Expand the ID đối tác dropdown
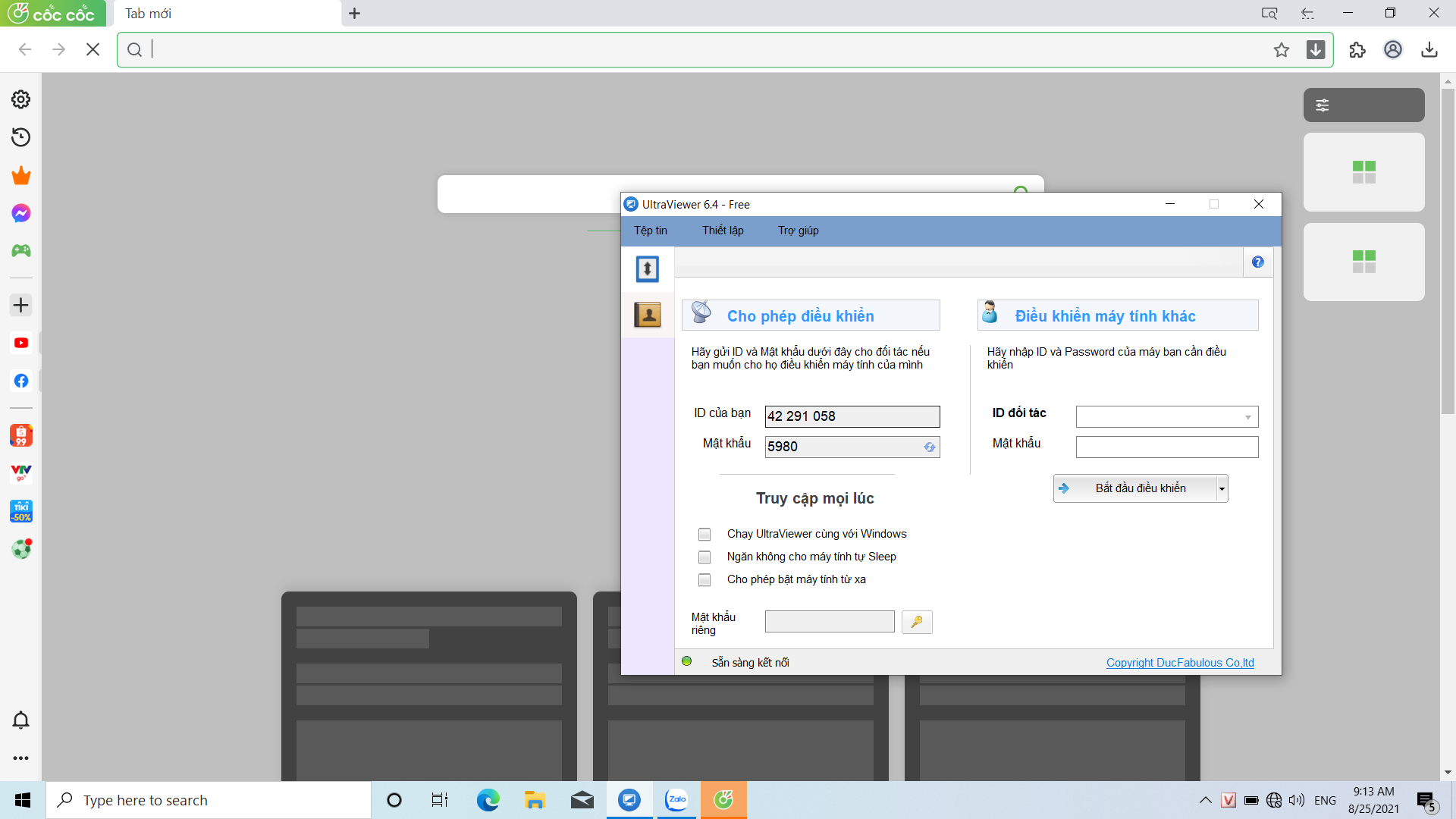 point(1247,417)
